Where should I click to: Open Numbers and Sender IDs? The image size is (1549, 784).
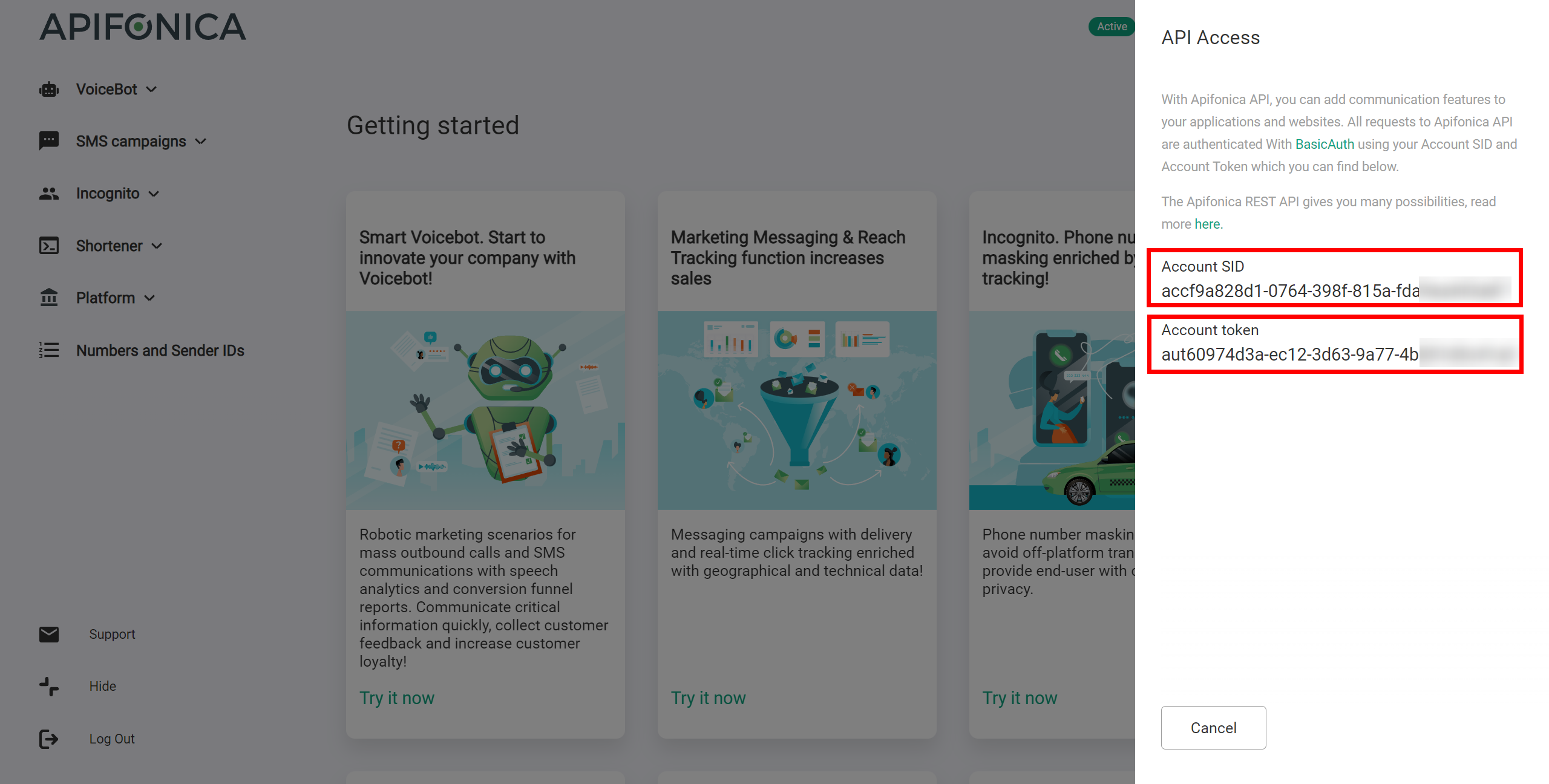[160, 350]
